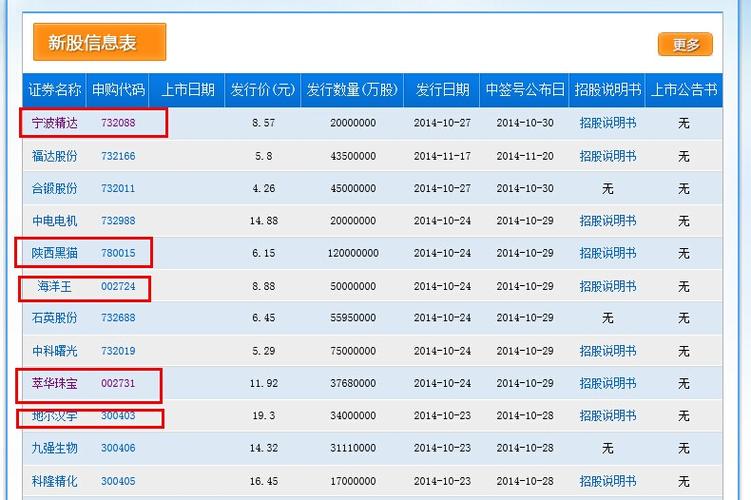
Task: Click the 证券名称 column header
Action: (55, 90)
